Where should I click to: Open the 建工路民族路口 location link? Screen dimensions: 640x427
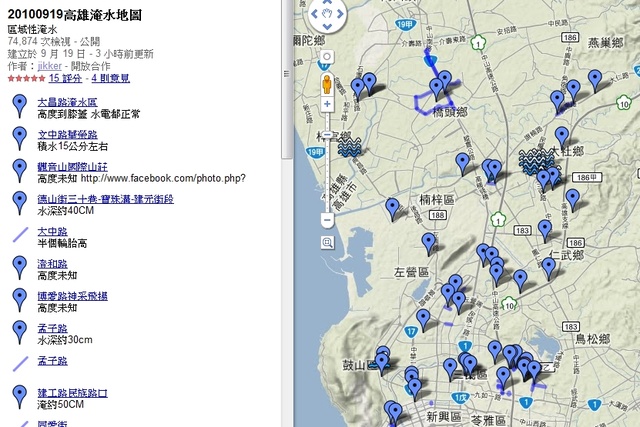coord(73,393)
